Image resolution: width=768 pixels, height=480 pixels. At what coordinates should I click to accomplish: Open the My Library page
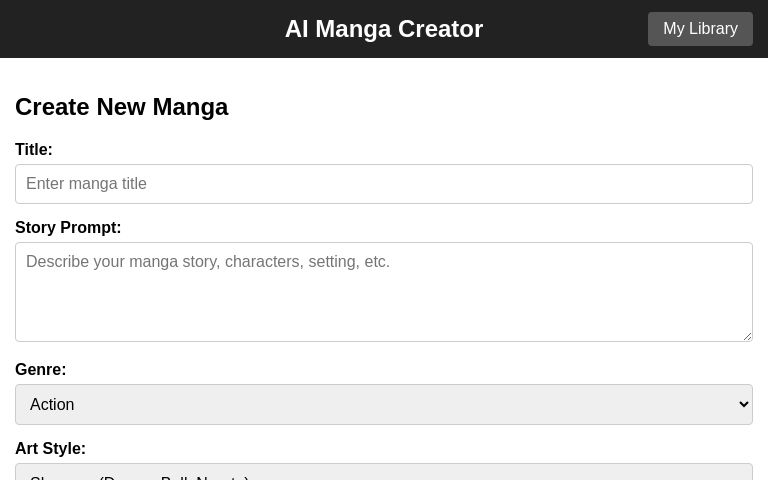(x=700, y=29)
